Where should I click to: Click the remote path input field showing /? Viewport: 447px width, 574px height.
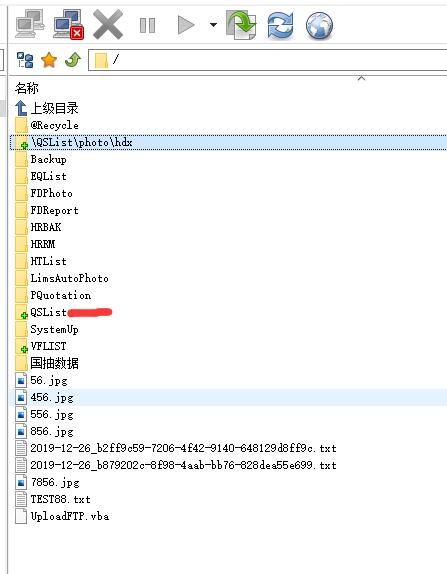[x=268, y=59]
